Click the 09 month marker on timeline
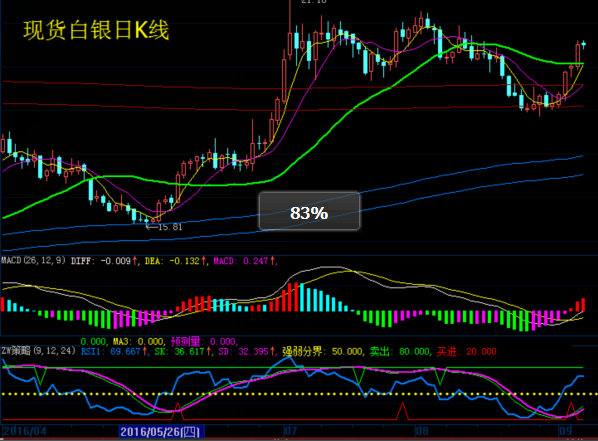The height and width of the screenshot is (441, 598). pos(565,431)
